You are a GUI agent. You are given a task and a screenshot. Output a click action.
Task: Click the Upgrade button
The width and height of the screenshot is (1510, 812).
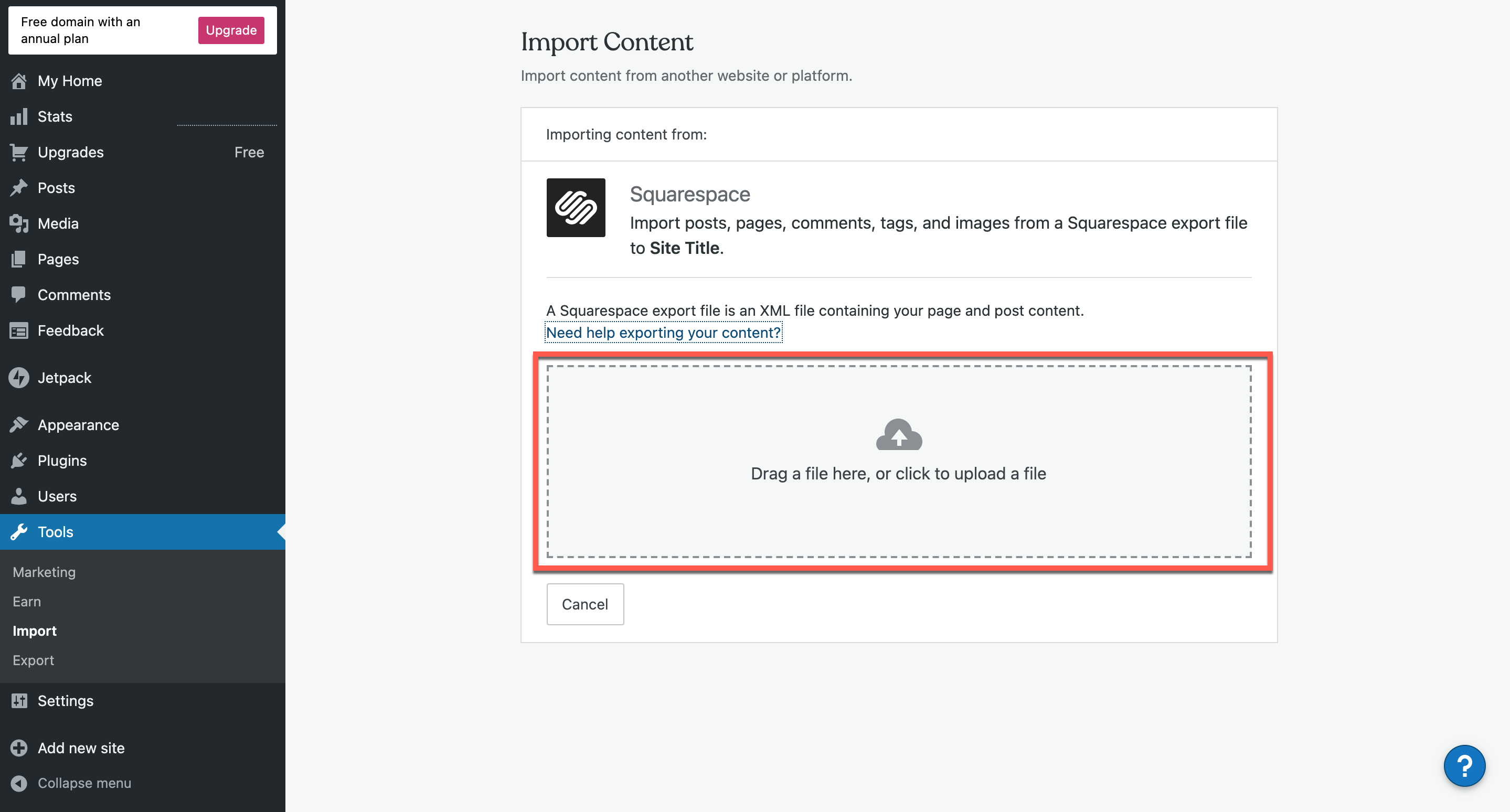230,30
